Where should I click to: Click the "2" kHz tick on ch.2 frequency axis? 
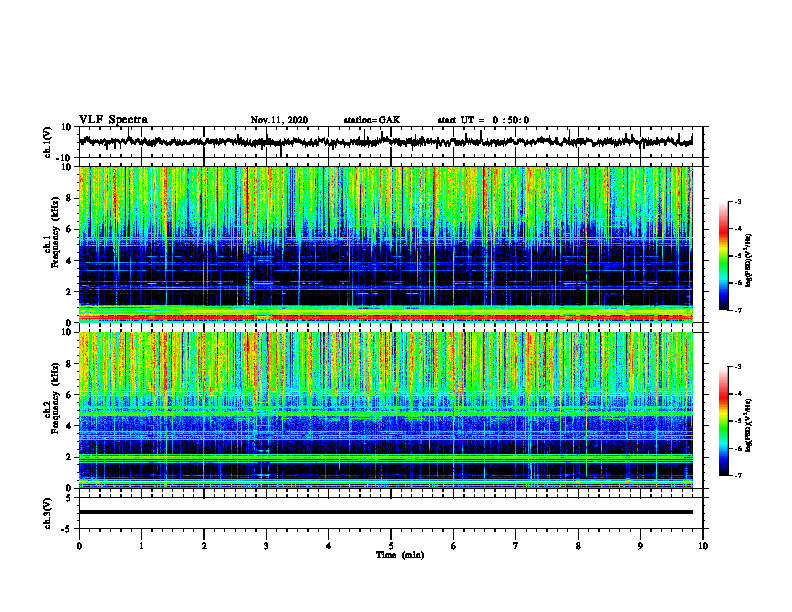[x=70, y=457]
